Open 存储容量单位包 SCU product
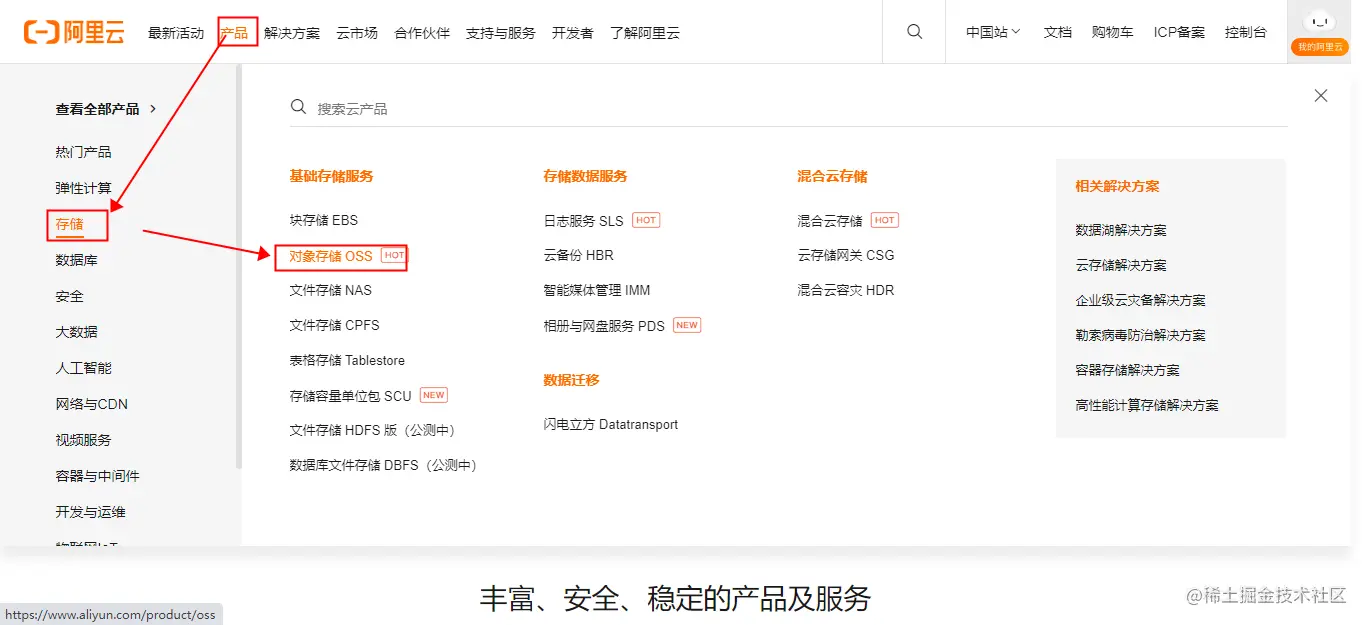 (x=351, y=396)
